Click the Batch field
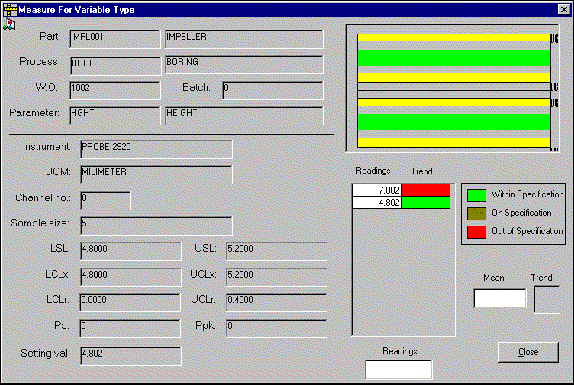The height and width of the screenshot is (385, 574). [x=273, y=90]
